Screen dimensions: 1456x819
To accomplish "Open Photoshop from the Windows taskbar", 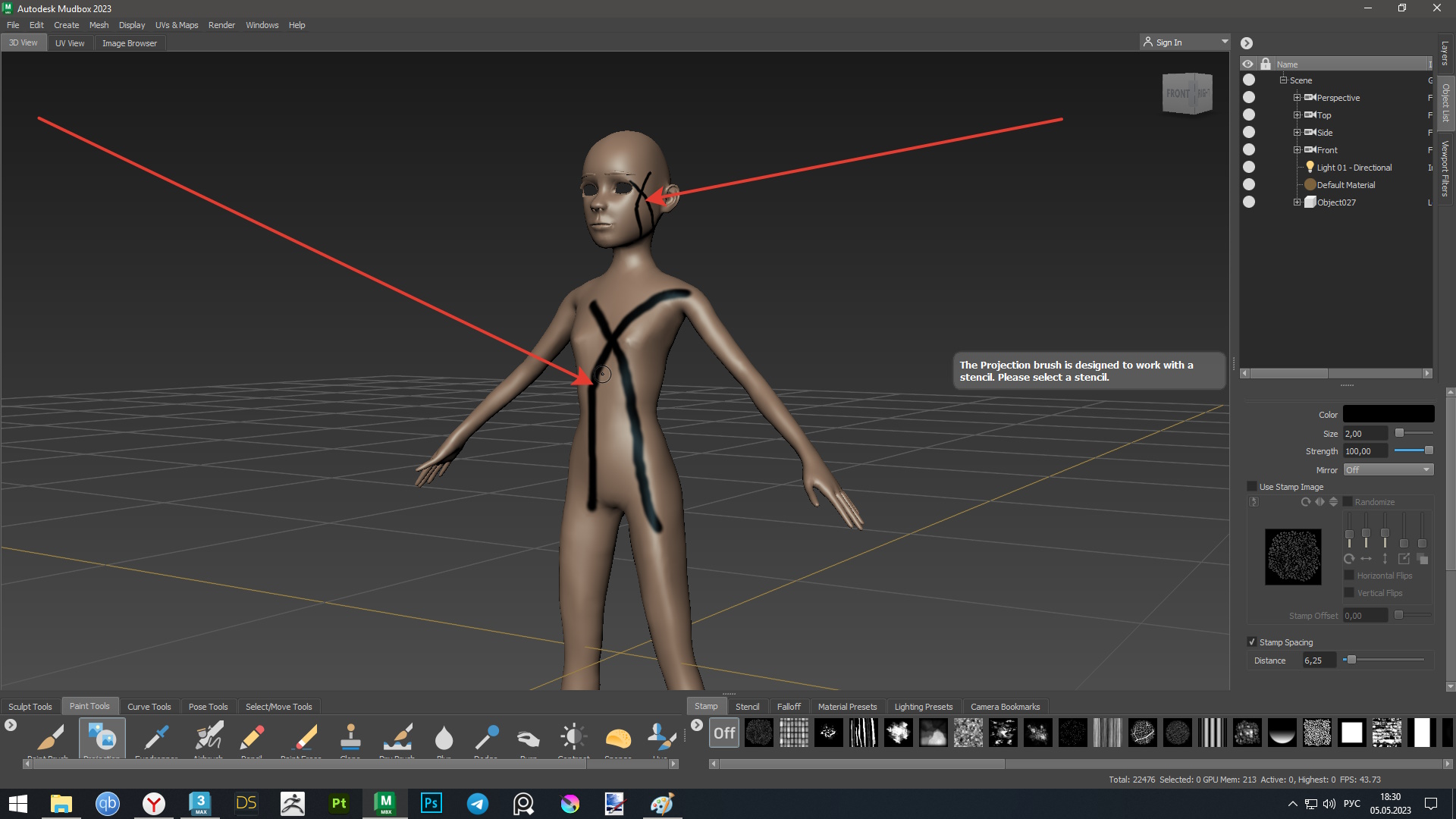I will point(431,803).
